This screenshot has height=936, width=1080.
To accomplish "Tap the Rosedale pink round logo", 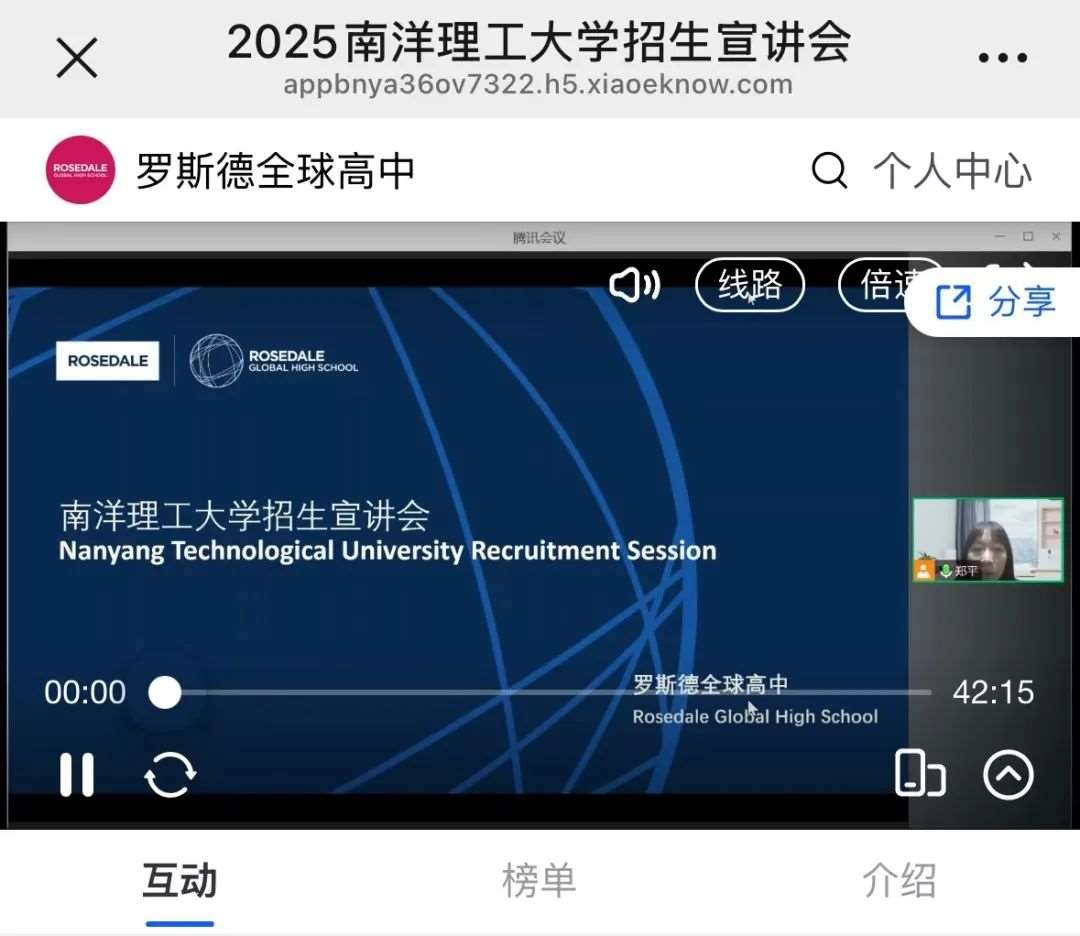I will click(x=81, y=169).
